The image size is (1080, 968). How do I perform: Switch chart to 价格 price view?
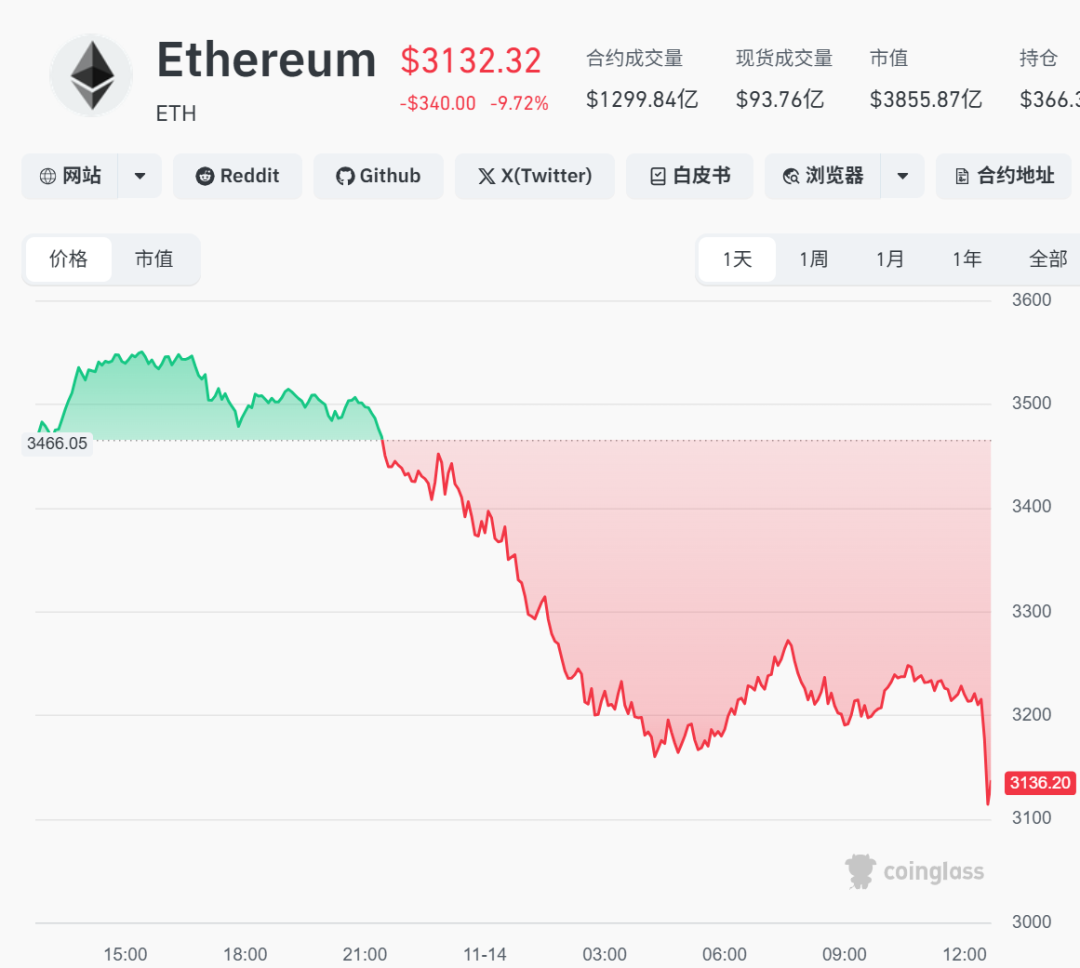(69, 260)
